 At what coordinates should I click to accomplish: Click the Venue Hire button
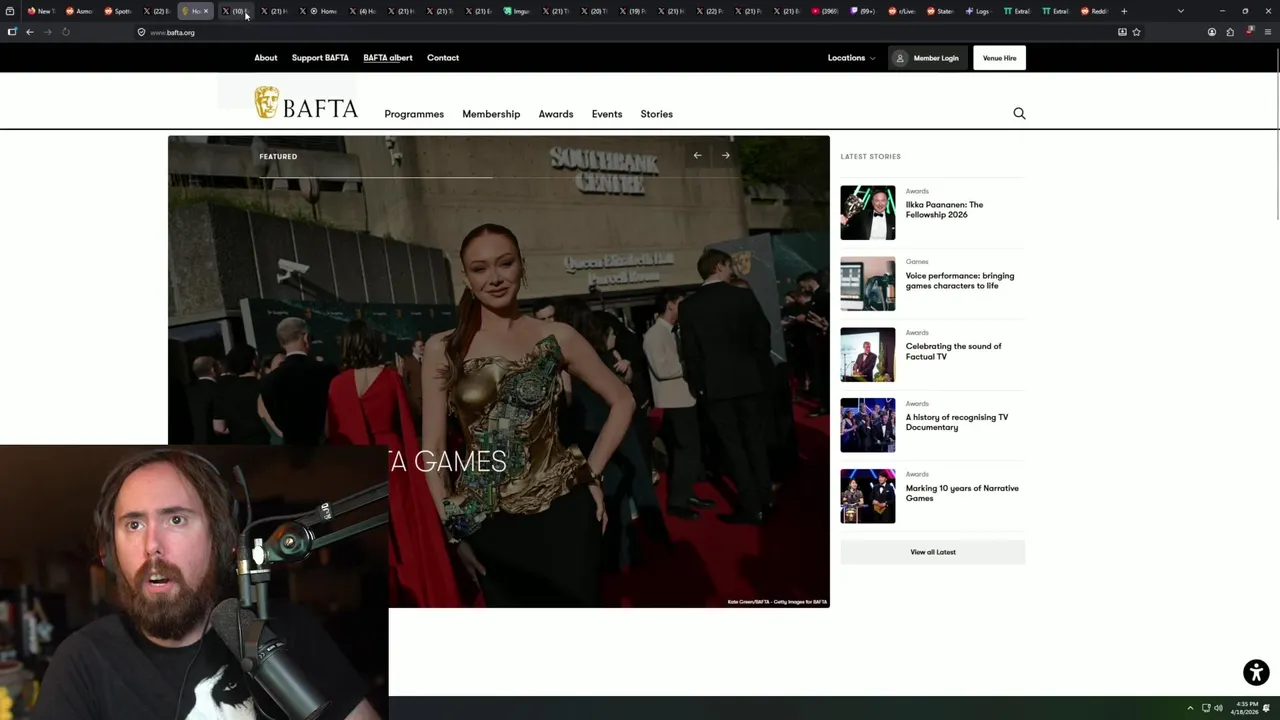[x=1000, y=58]
